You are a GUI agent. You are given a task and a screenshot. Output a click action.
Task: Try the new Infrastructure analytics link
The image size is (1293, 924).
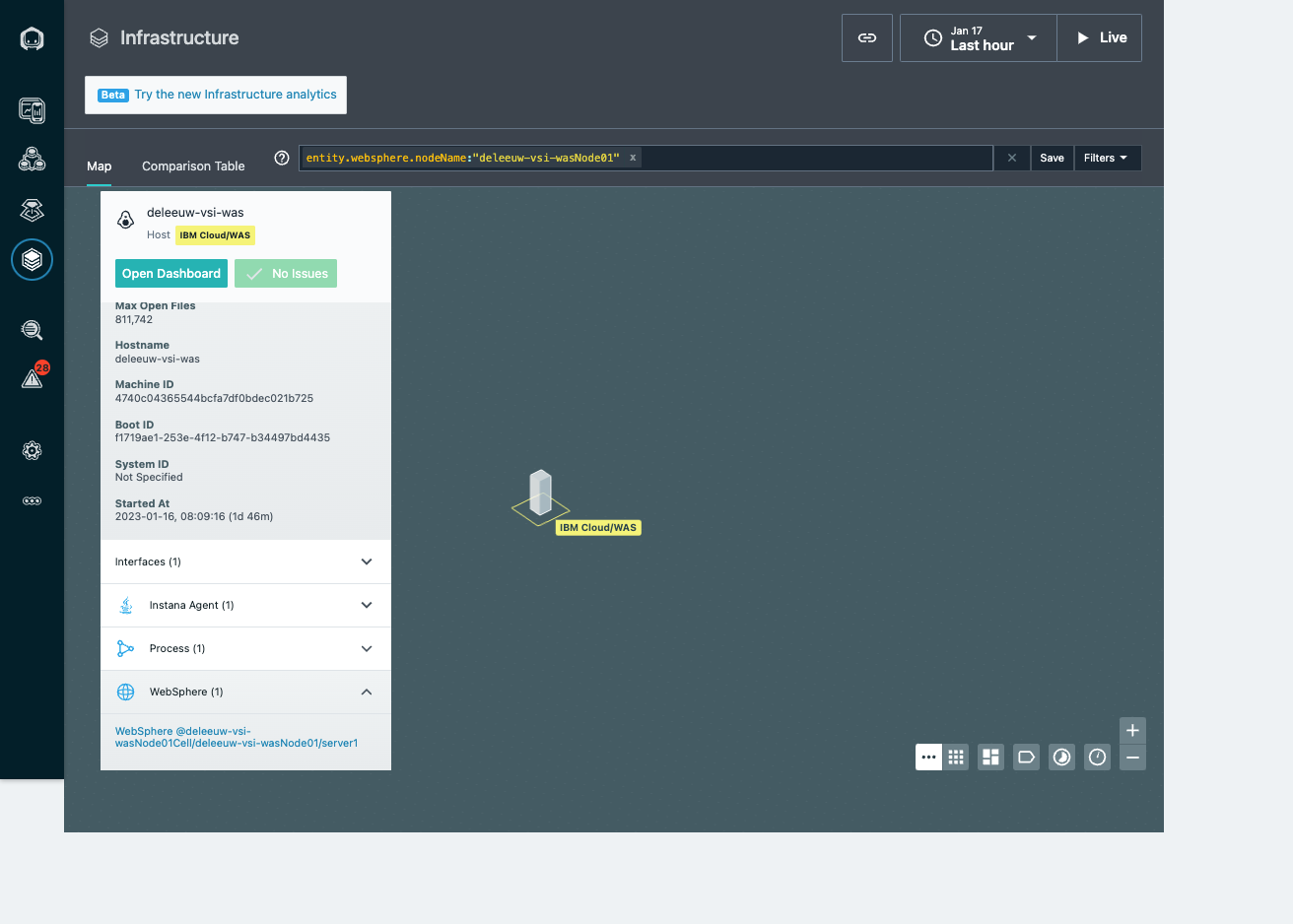click(236, 95)
